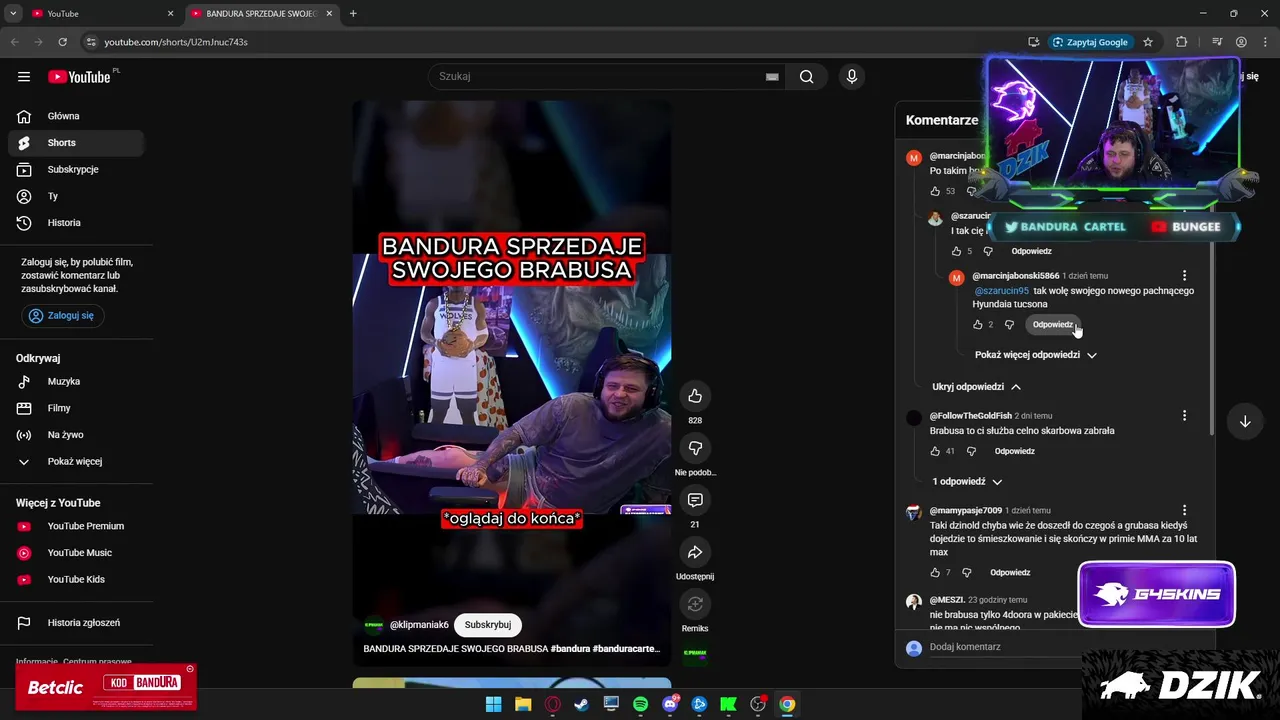Open YouTube Premium link in sidebar
Screen dimensions: 1280x720
[75, 526]
